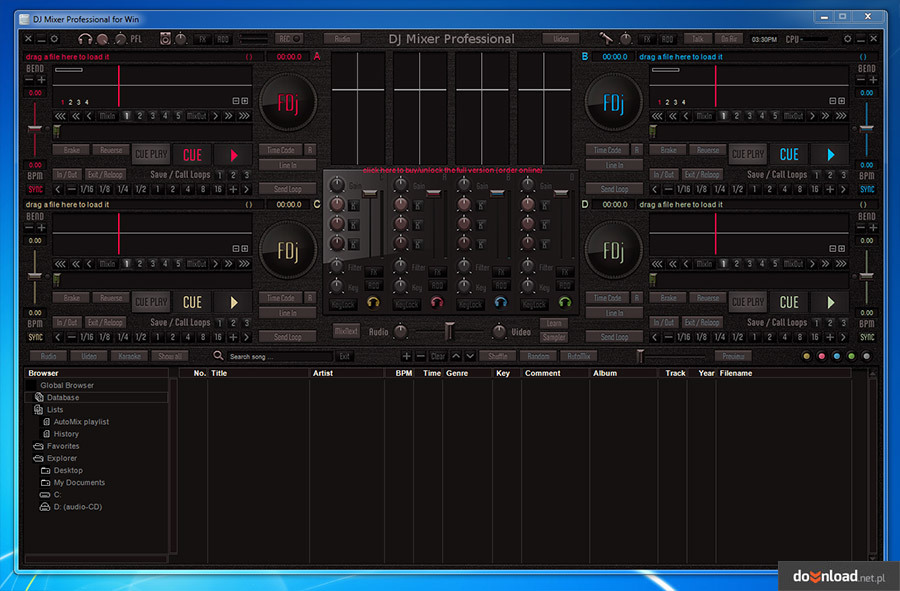Switch to Video tab above browser

89,356
